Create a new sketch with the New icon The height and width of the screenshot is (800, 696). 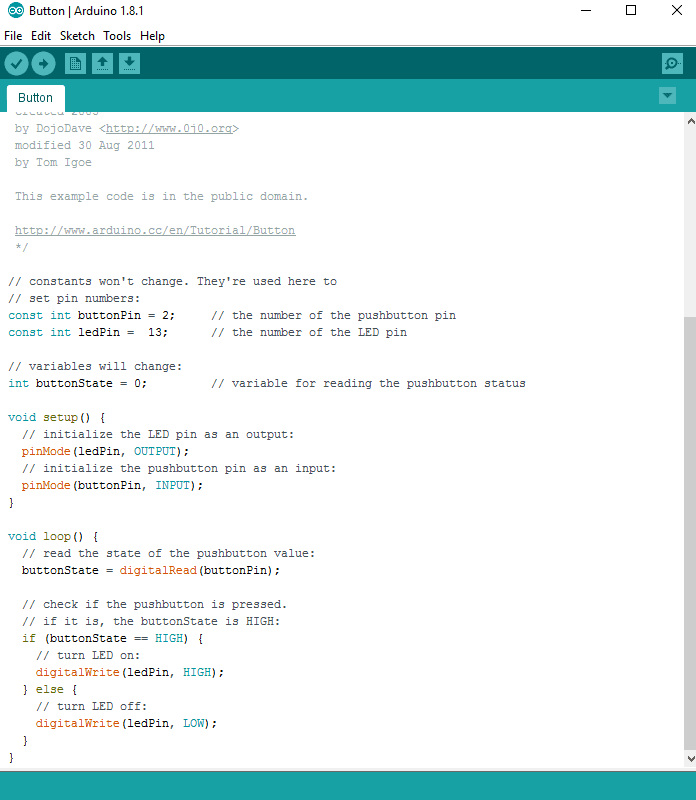click(x=76, y=64)
